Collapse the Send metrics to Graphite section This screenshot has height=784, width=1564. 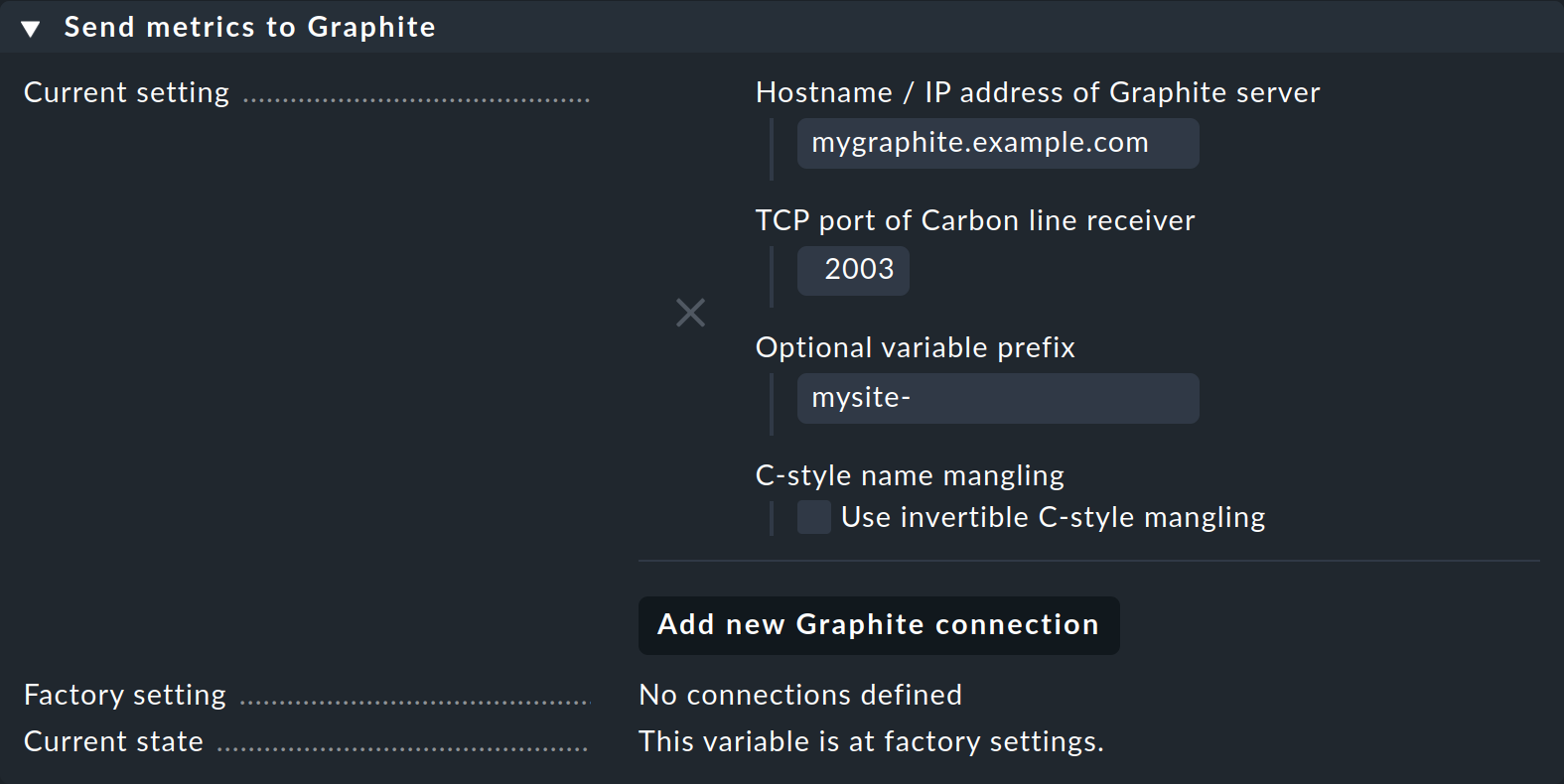pyautogui.click(x=31, y=29)
